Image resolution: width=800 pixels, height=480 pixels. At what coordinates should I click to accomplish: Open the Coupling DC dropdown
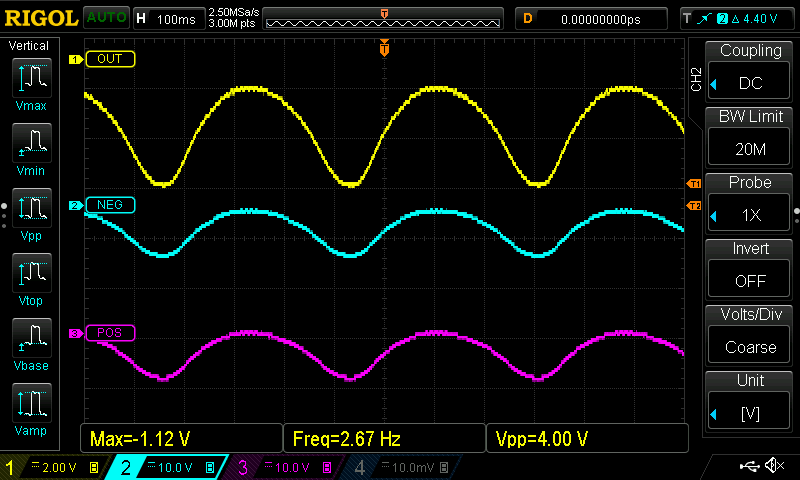click(x=749, y=72)
